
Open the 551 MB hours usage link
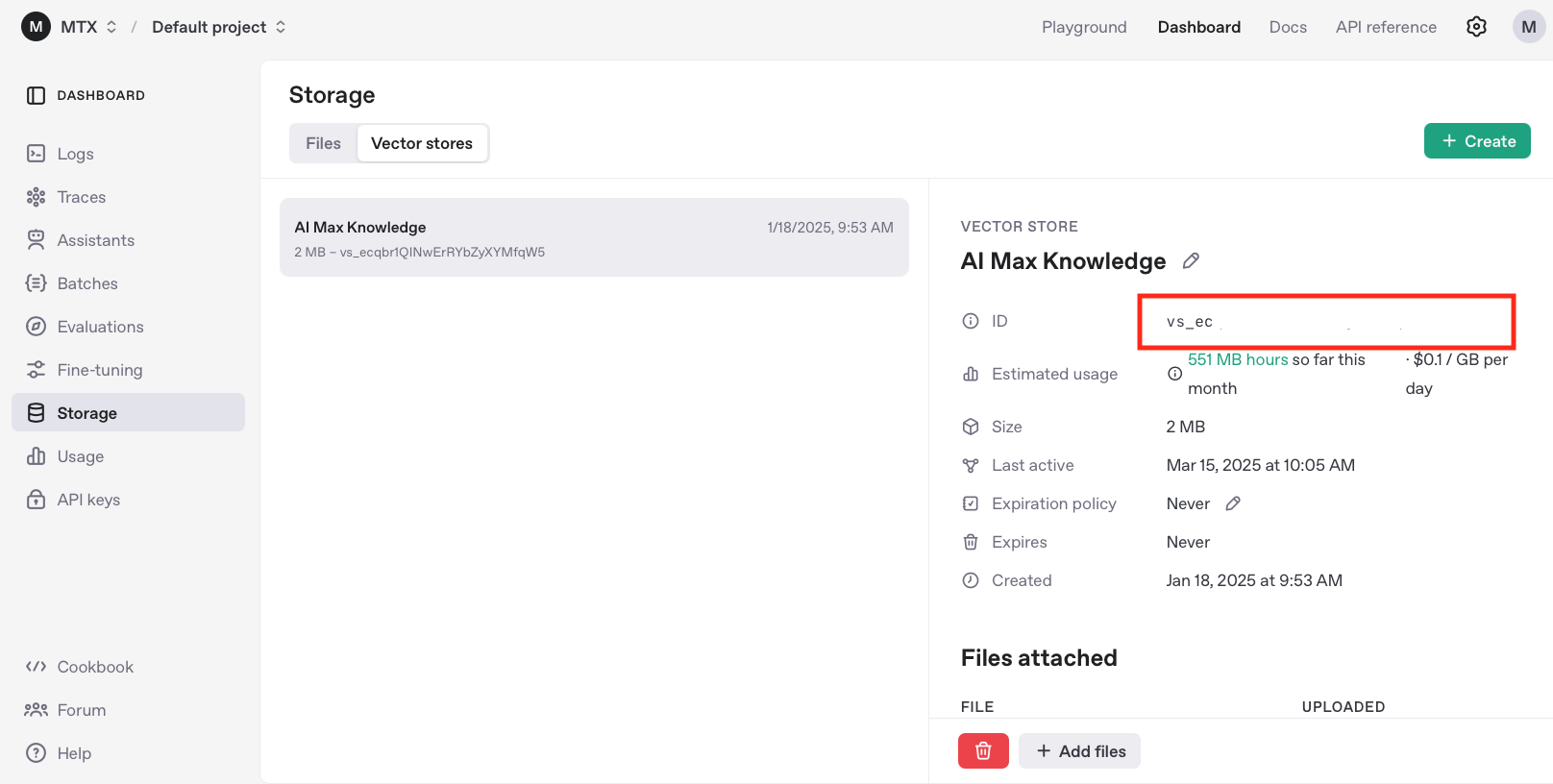tap(1238, 359)
